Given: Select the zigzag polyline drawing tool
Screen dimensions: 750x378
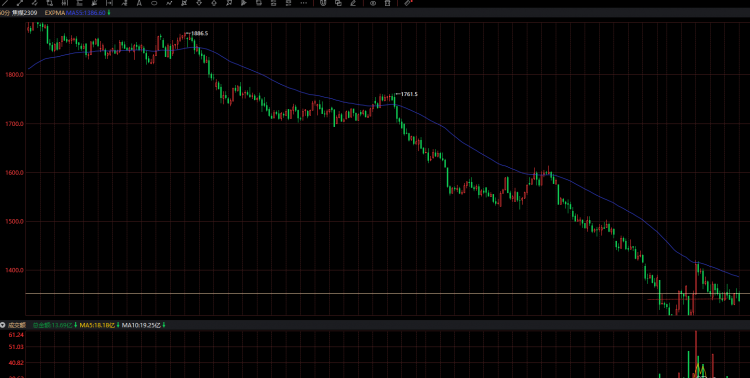Looking at the screenshot, I should [x=169, y=3].
